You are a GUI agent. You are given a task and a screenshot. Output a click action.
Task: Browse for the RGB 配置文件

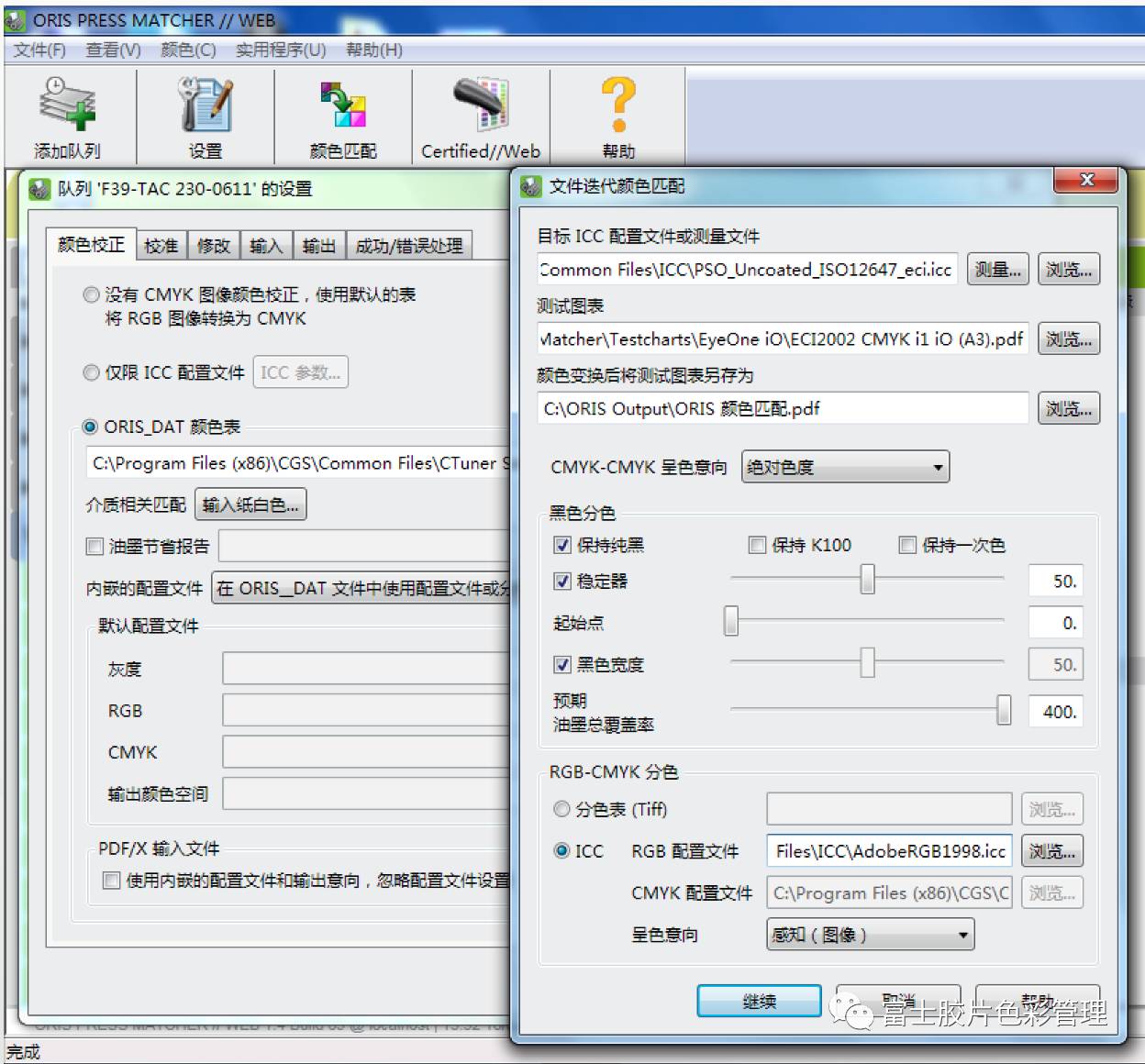(1051, 851)
